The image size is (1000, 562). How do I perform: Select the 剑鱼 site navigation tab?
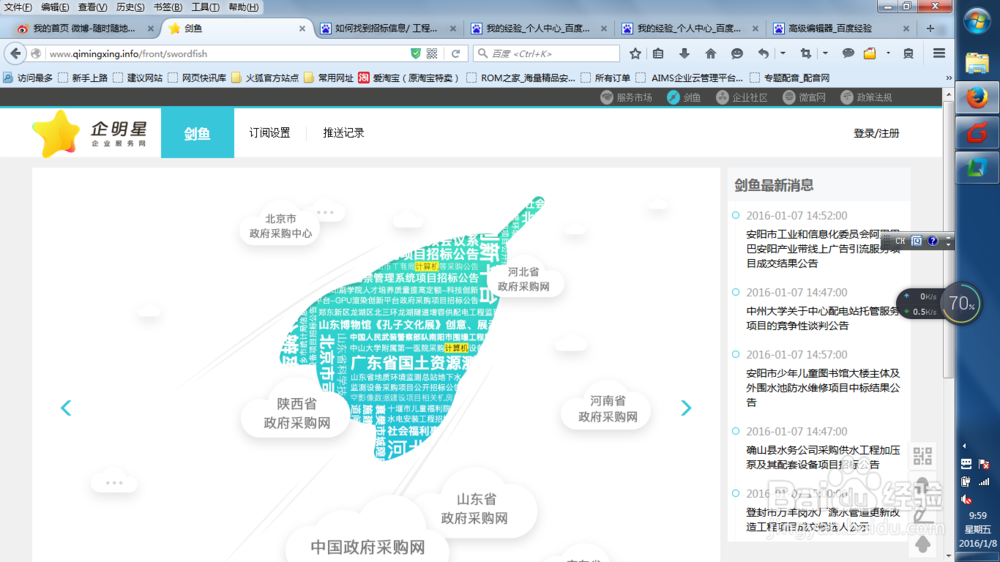pyautogui.click(x=197, y=133)
